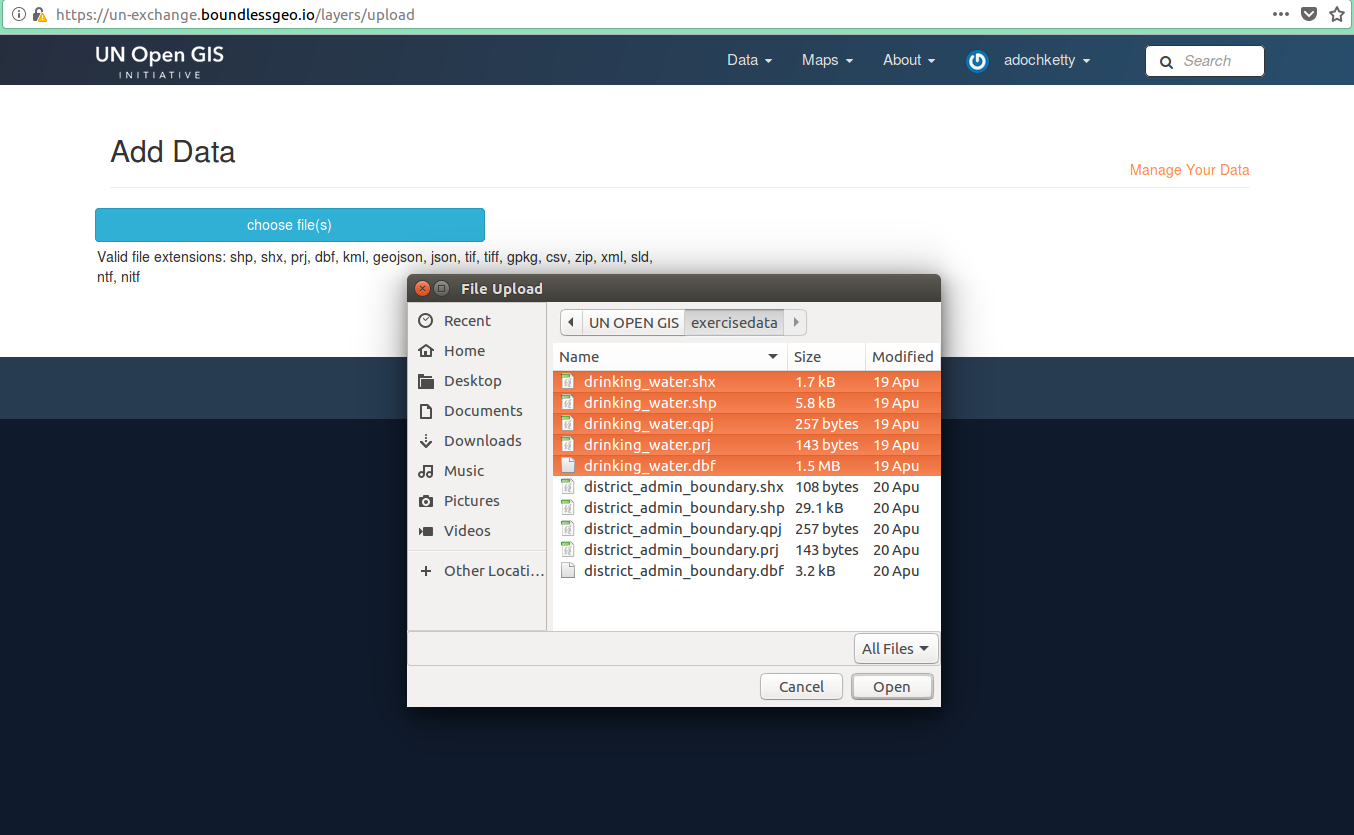Click the Home folder icon in sidebar
The height and width of the screenshot is (835, 1354).
point(426,351)
